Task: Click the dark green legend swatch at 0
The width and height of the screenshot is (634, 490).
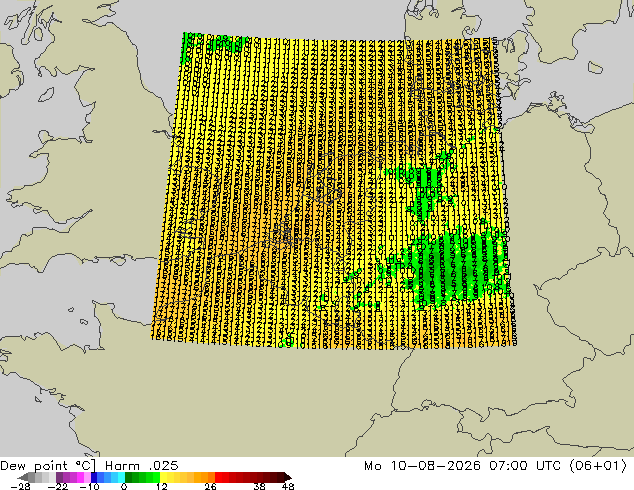Action: pos(129,477)
